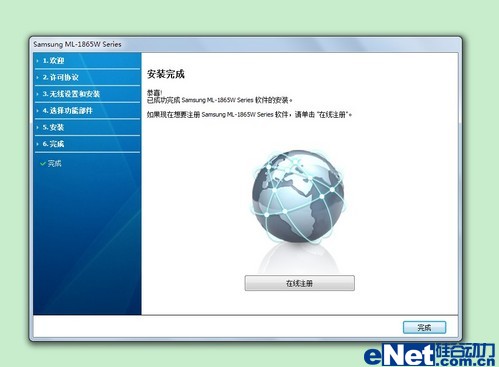
Task: Select step 3. 无线设置和安装 in sidebar
Action: 87,94
